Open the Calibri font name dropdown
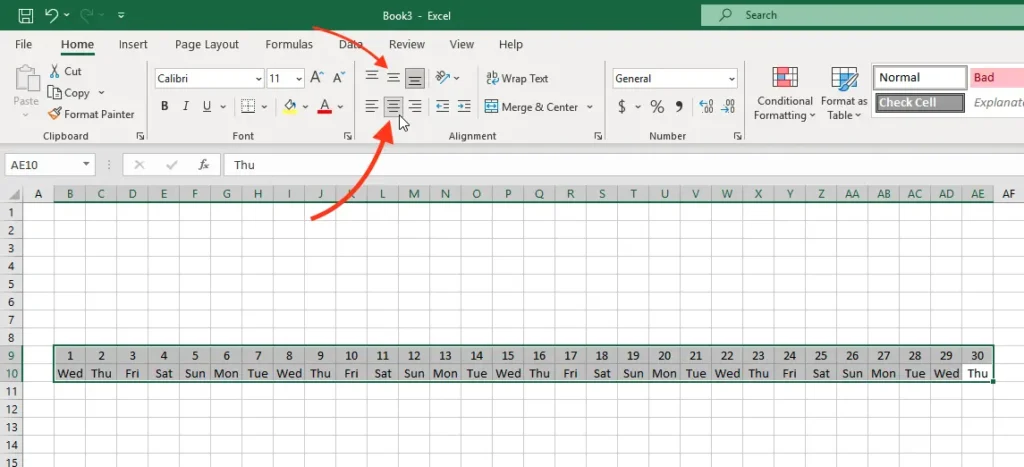The image size is (1024, 467). (x=257, y=78)
